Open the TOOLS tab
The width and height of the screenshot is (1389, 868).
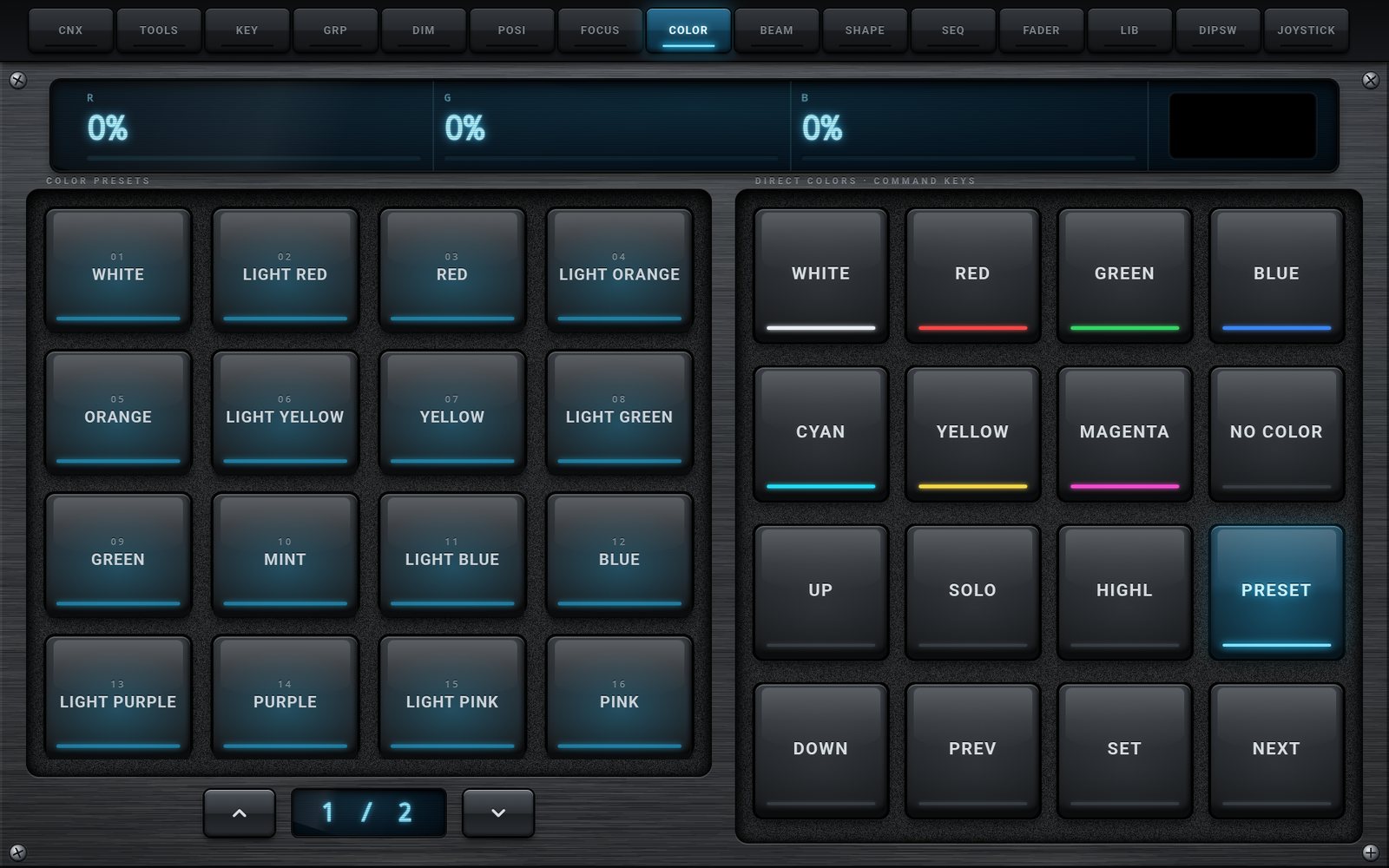[159, 30]
